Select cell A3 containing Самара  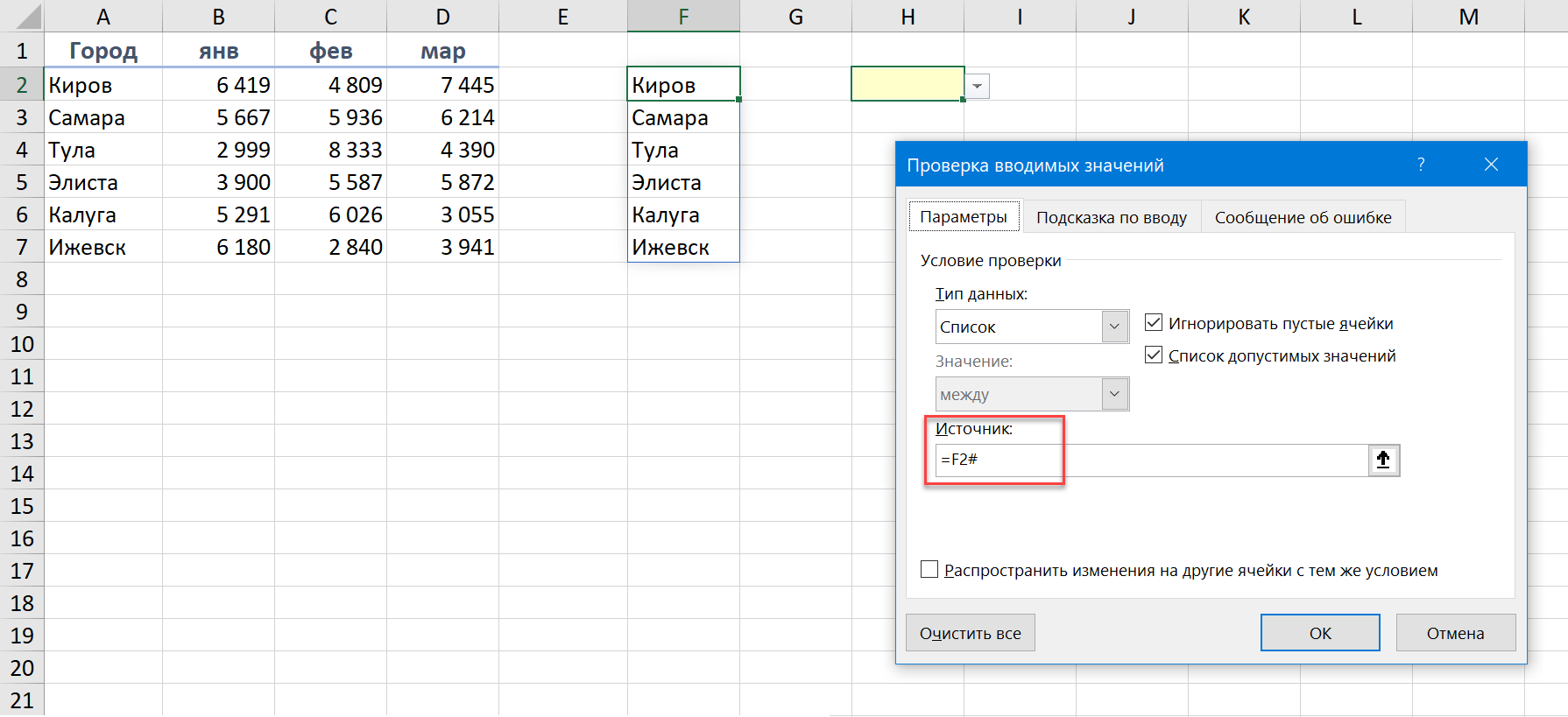(103, 117)
